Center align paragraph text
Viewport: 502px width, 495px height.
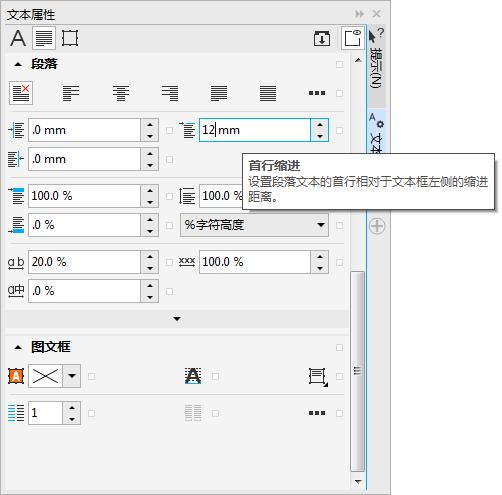[121, 93]
